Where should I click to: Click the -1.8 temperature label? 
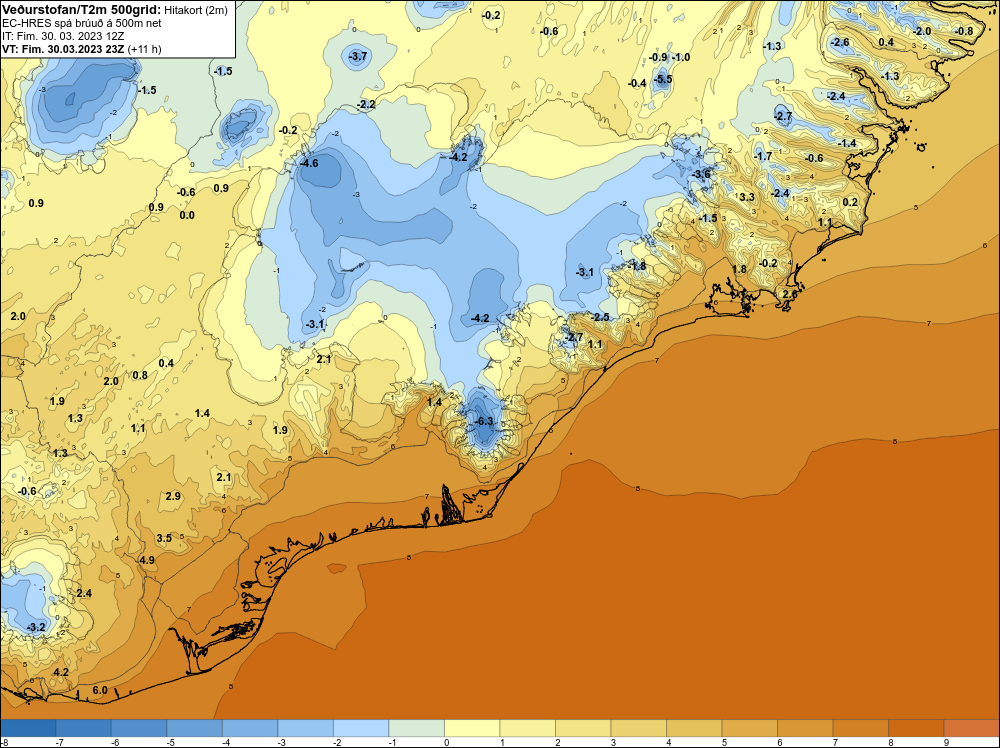[636, 266]
